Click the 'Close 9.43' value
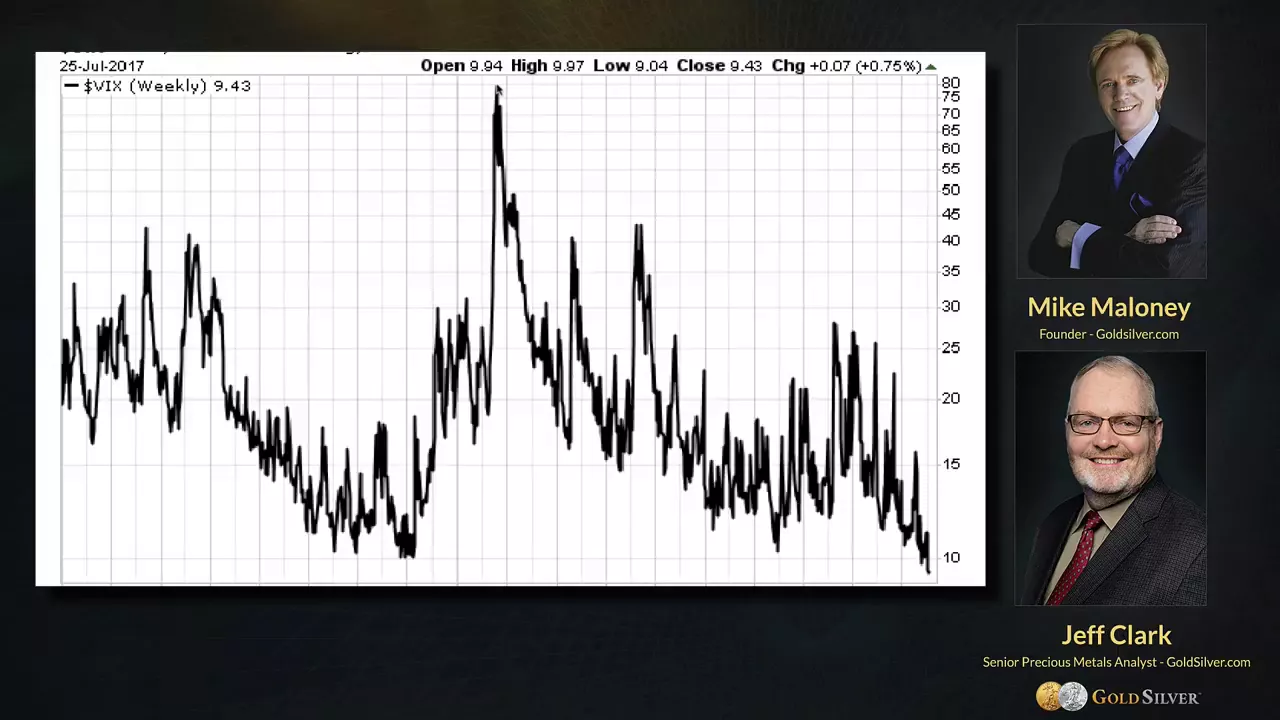 pos(719,66)
